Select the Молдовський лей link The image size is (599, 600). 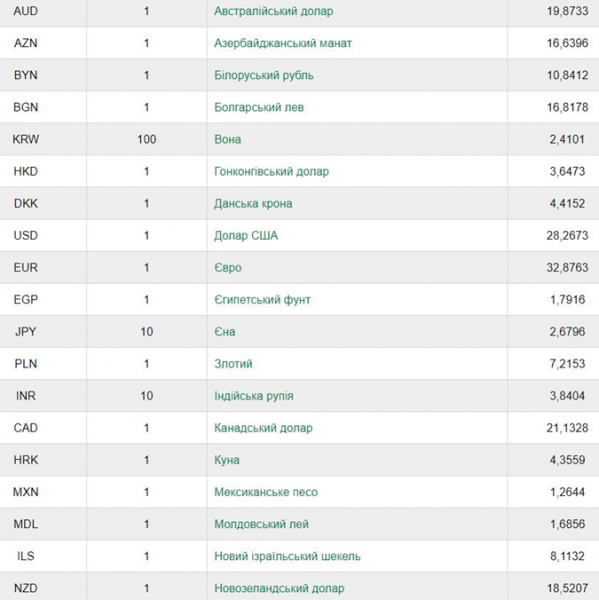(x=261, y=524)
